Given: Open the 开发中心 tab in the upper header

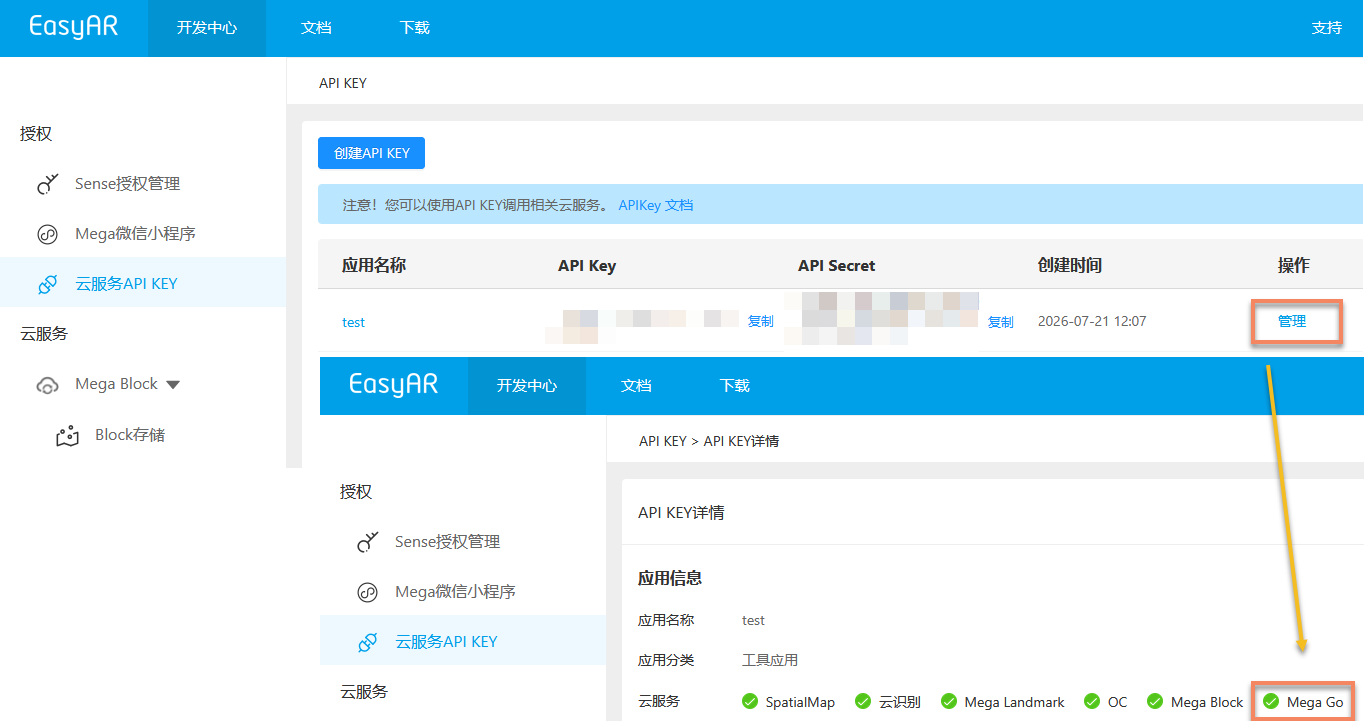Looking at the screenshot, I should 207,28.
